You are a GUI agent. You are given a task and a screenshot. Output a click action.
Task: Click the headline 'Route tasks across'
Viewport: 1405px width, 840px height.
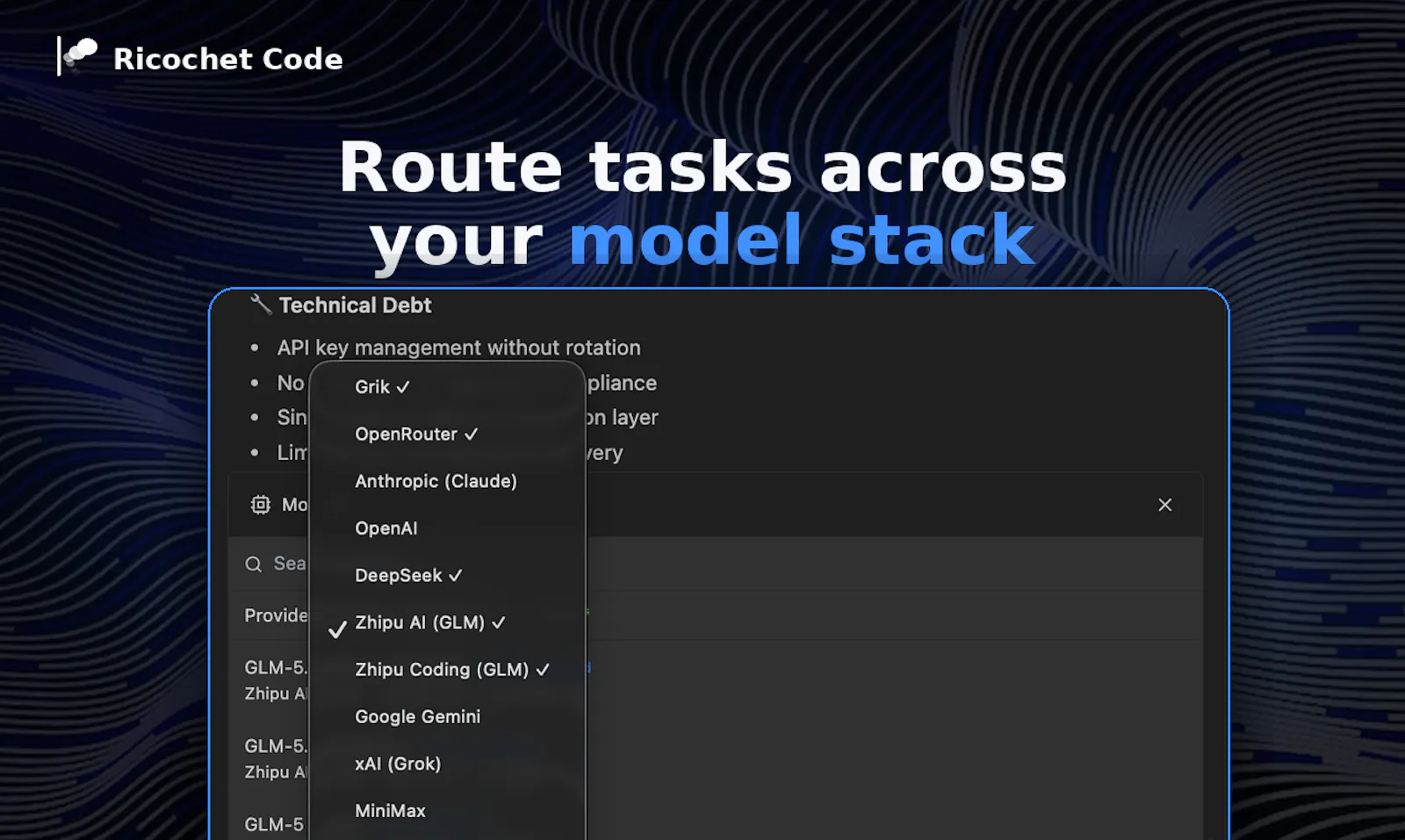(702, 167)
